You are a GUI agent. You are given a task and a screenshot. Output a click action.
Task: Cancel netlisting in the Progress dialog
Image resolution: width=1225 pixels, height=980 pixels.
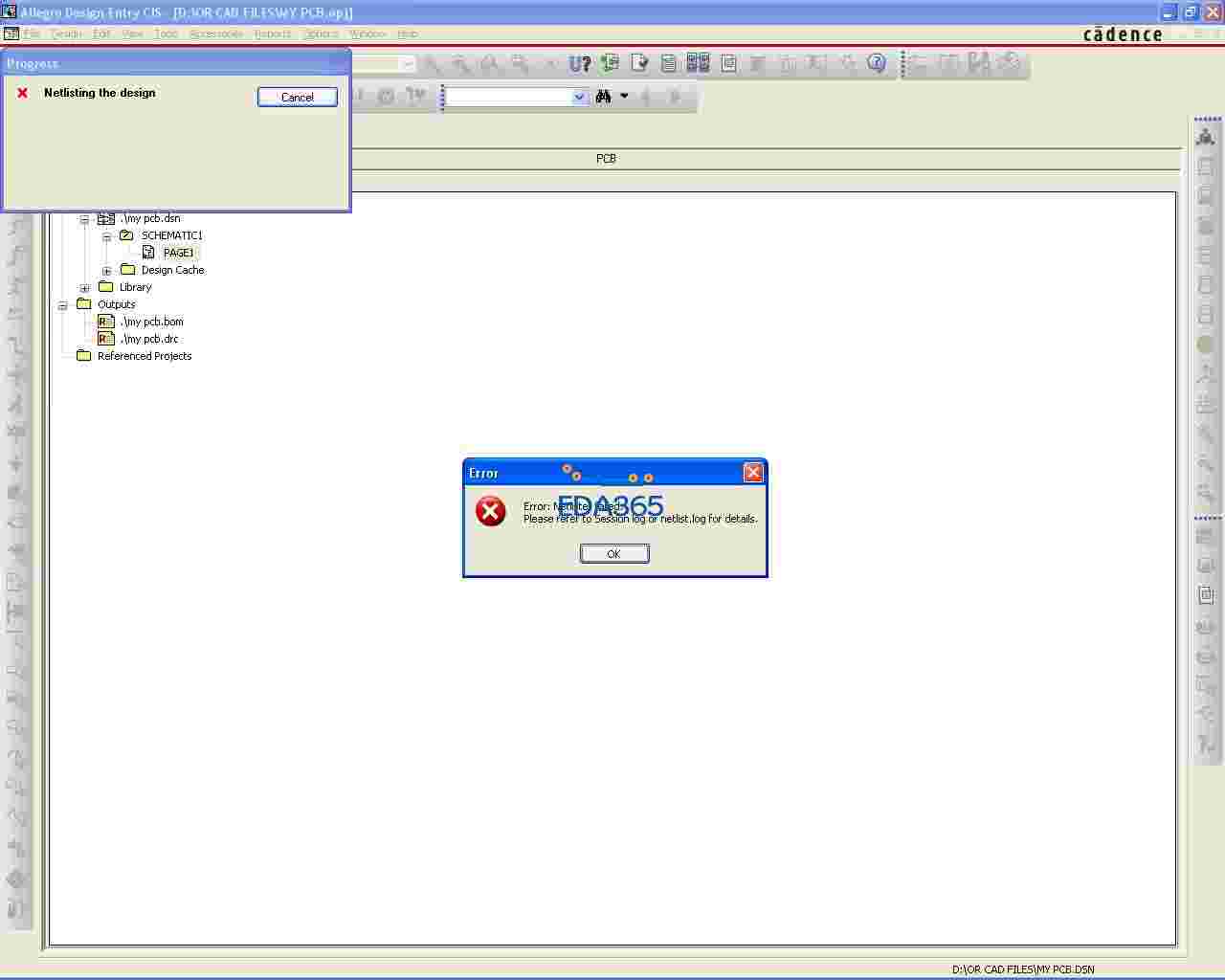coord(298,97)
